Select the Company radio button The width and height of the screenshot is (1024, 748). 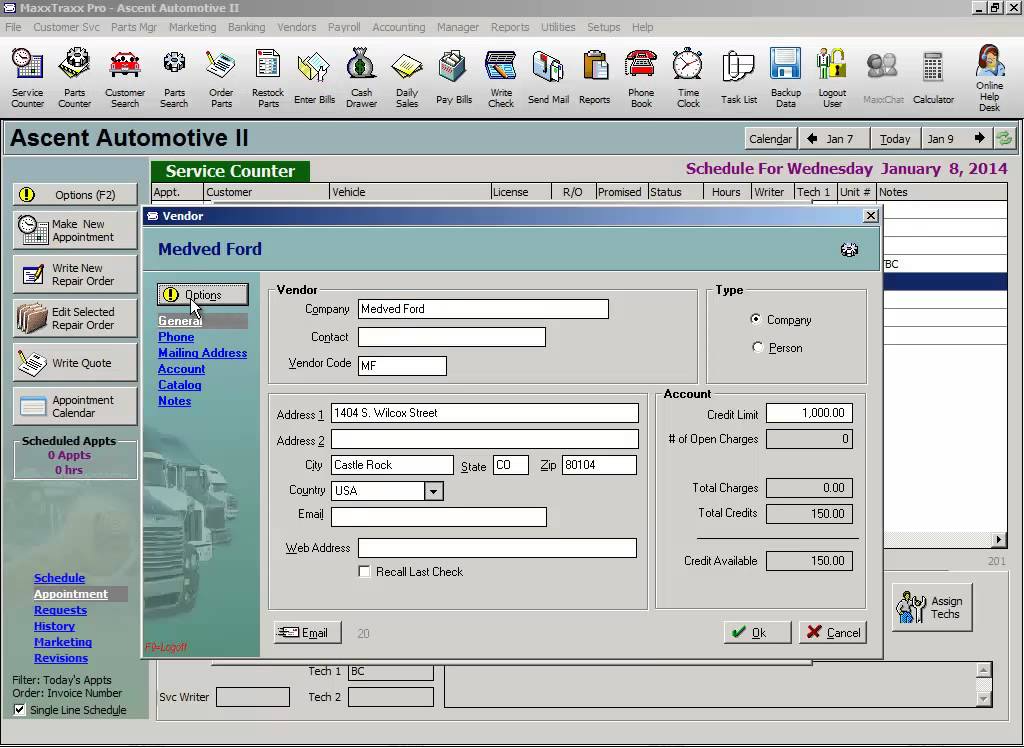(756, 320)
